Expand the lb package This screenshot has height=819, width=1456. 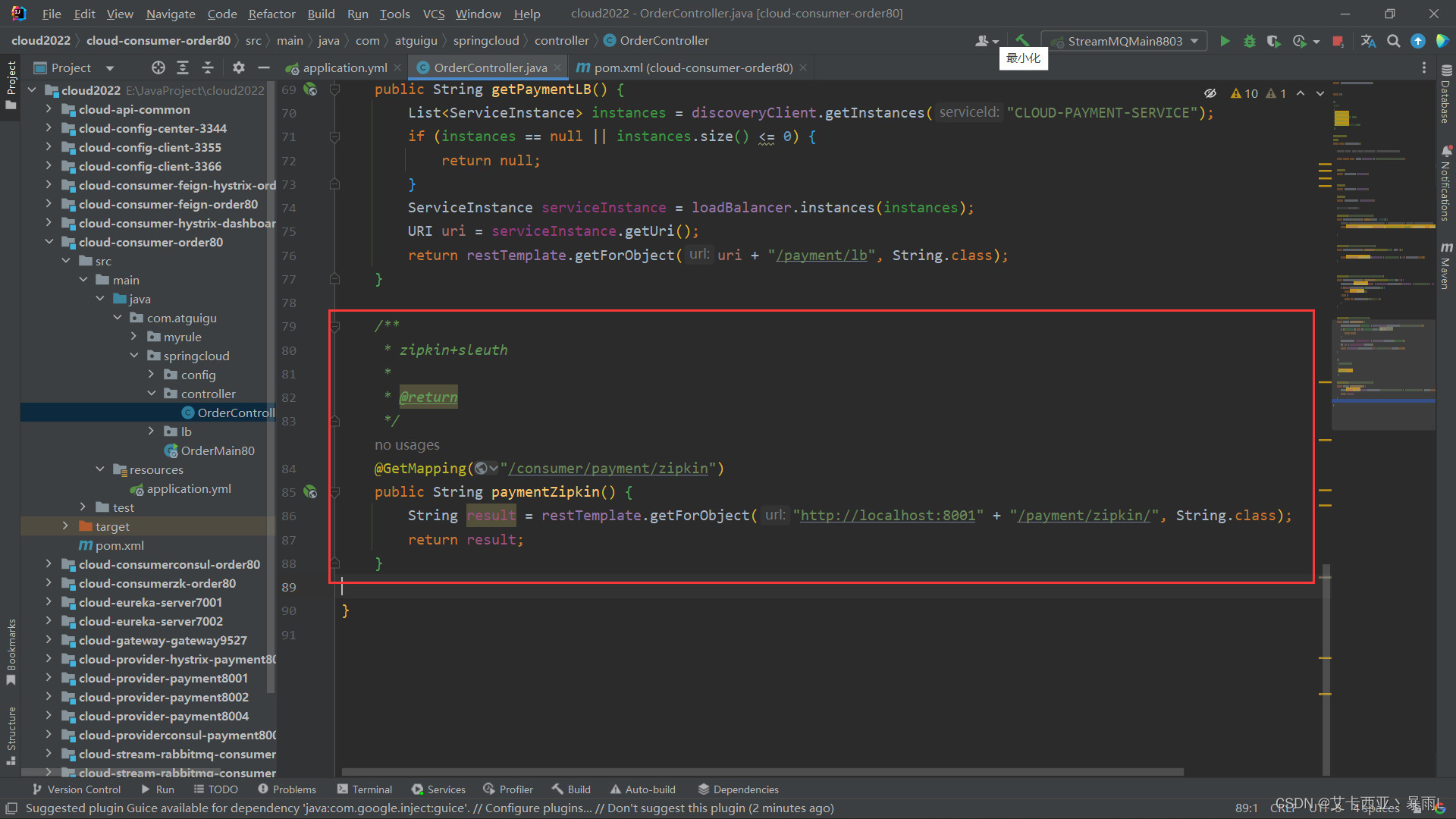click(x=151, y=431)
